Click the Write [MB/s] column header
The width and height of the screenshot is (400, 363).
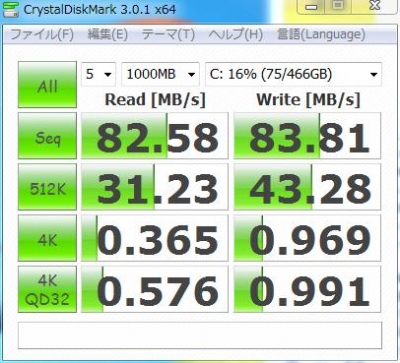308,100
